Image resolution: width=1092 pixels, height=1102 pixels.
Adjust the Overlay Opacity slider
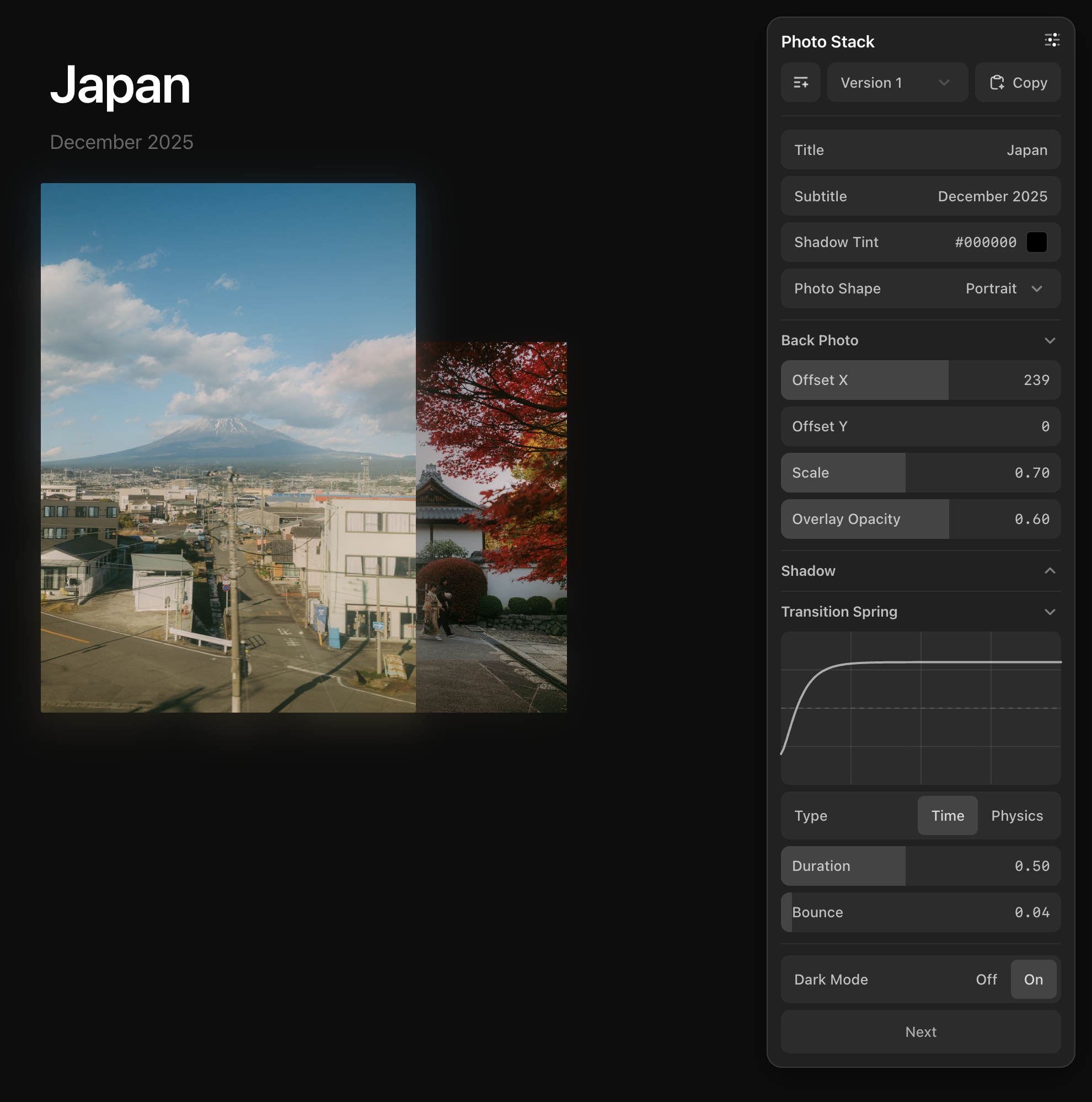(x=920, y=519)
